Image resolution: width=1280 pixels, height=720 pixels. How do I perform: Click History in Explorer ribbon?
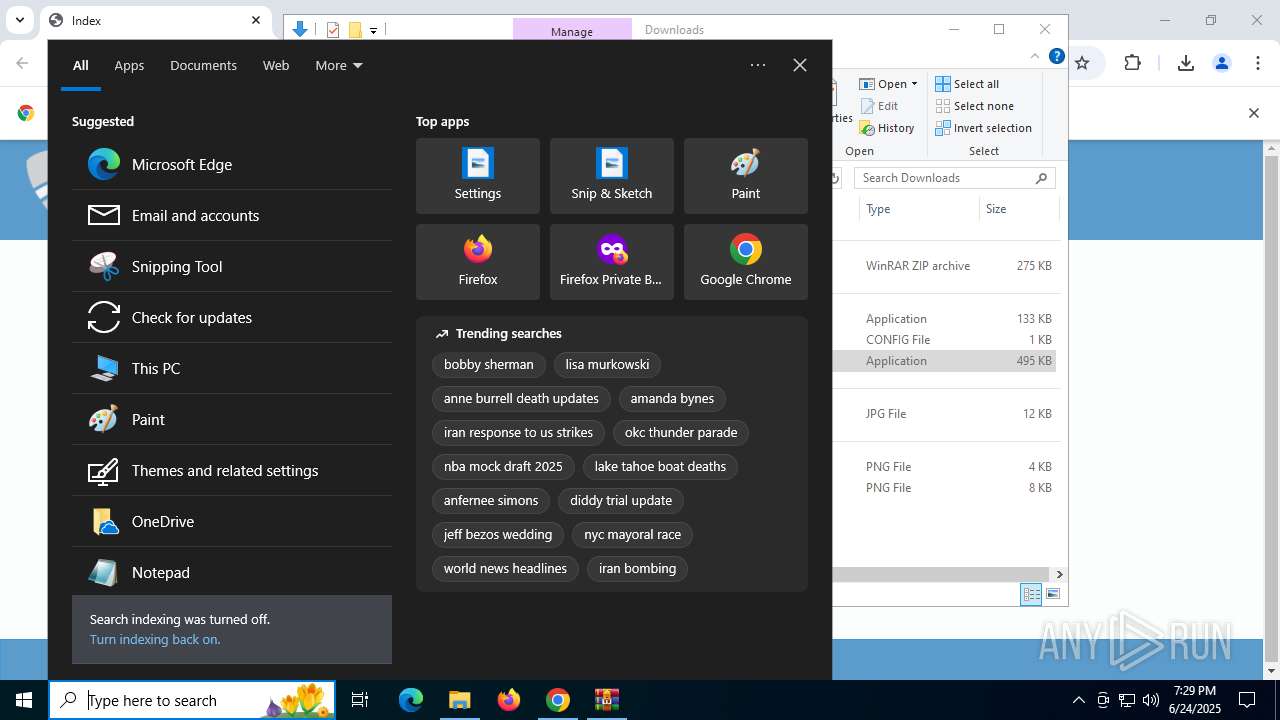click(887, 128)
